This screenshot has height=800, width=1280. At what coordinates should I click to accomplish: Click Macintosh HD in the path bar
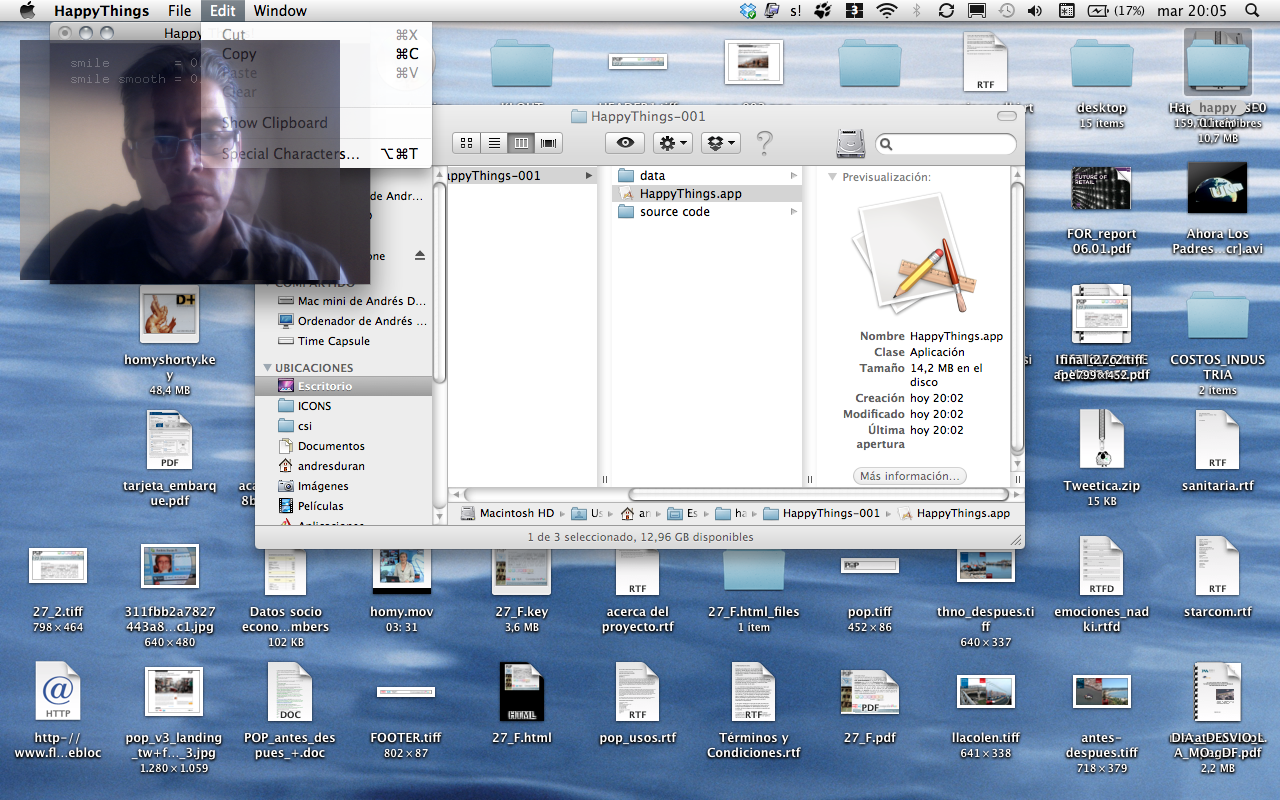click(x=515, y=513)
